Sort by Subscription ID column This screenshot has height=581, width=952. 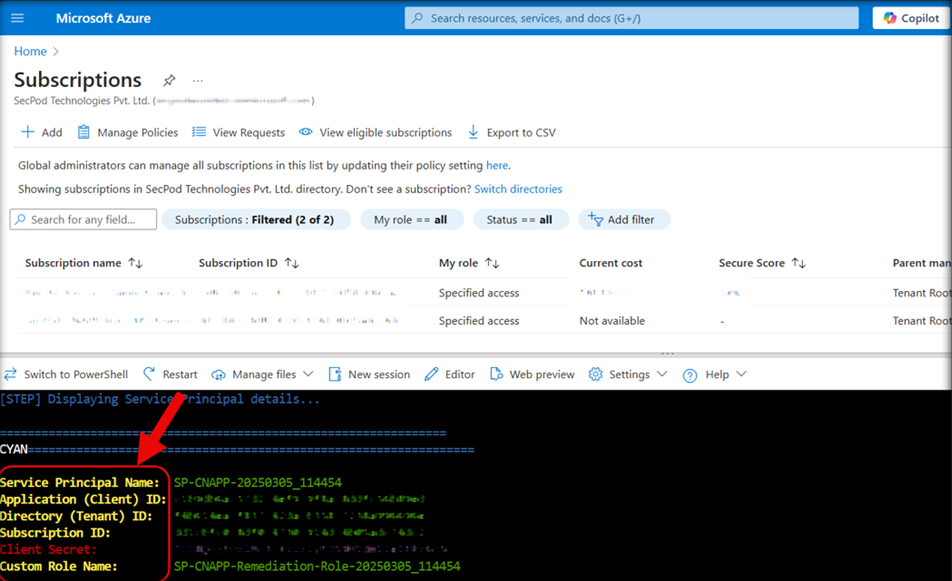click(248, 263)
